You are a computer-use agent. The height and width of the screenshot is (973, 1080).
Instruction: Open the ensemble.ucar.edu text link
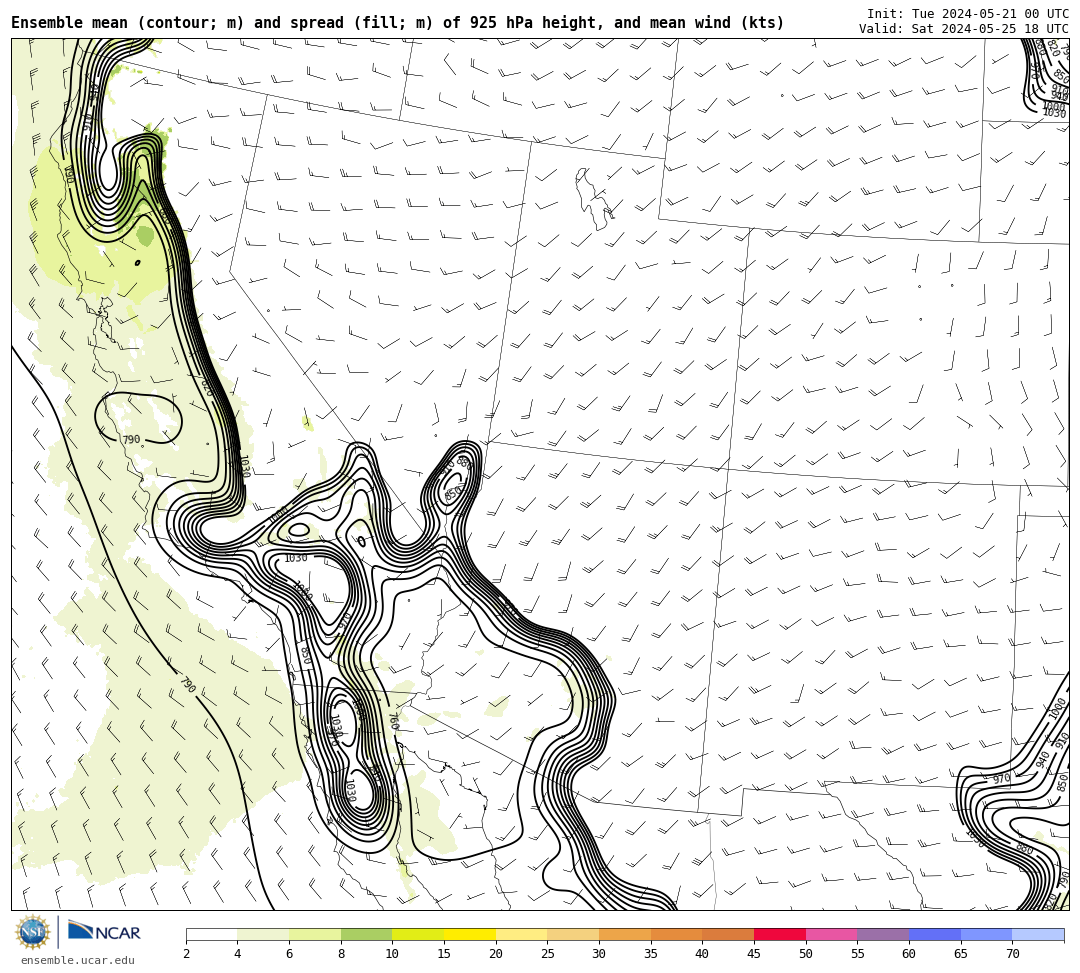pyautogui.click(x=78, y=960)
